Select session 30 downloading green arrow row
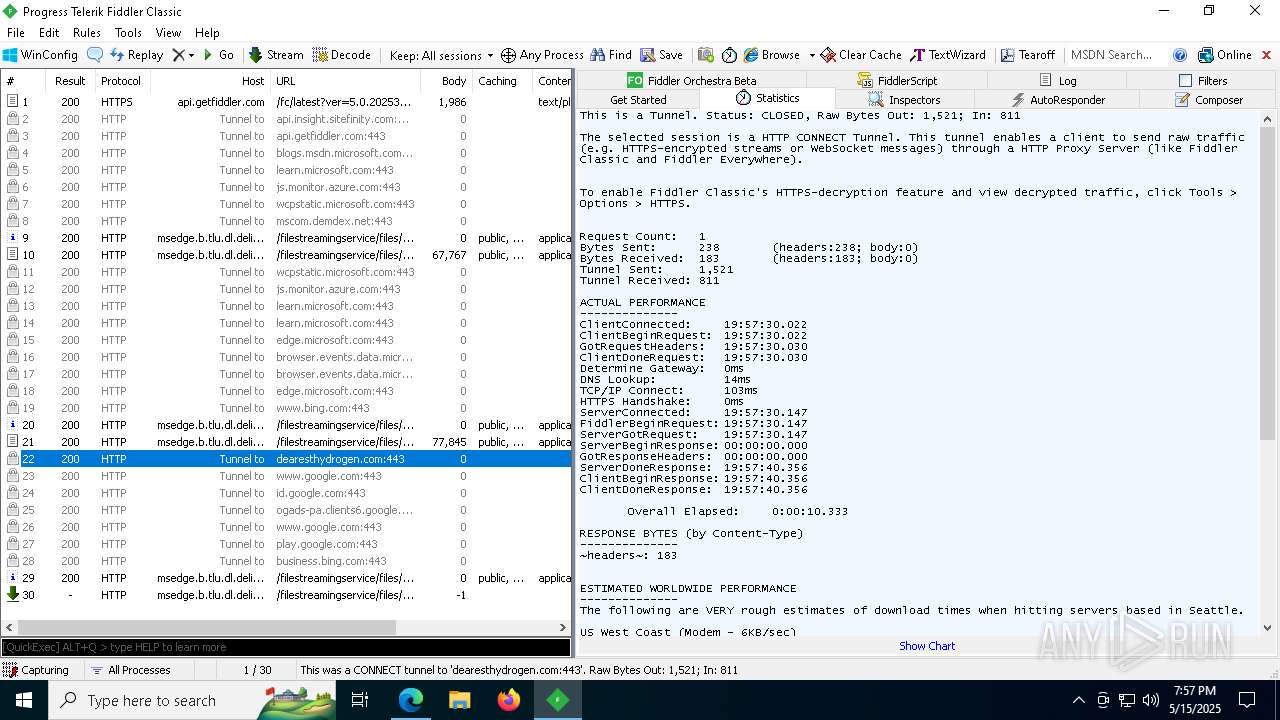Screen dimensions: 1280x720 click(285, 595)
